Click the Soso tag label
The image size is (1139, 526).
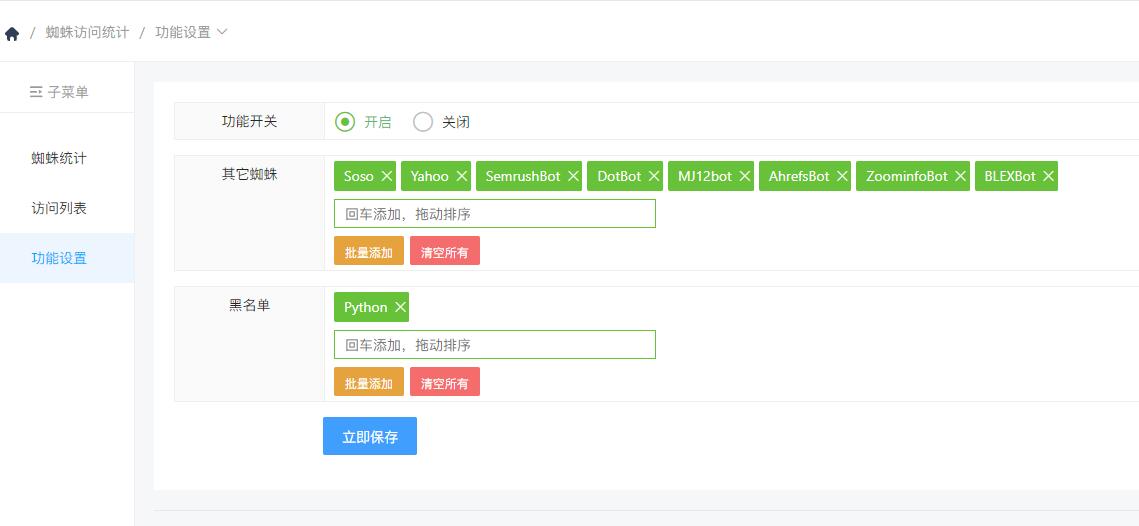coord(359,177)
